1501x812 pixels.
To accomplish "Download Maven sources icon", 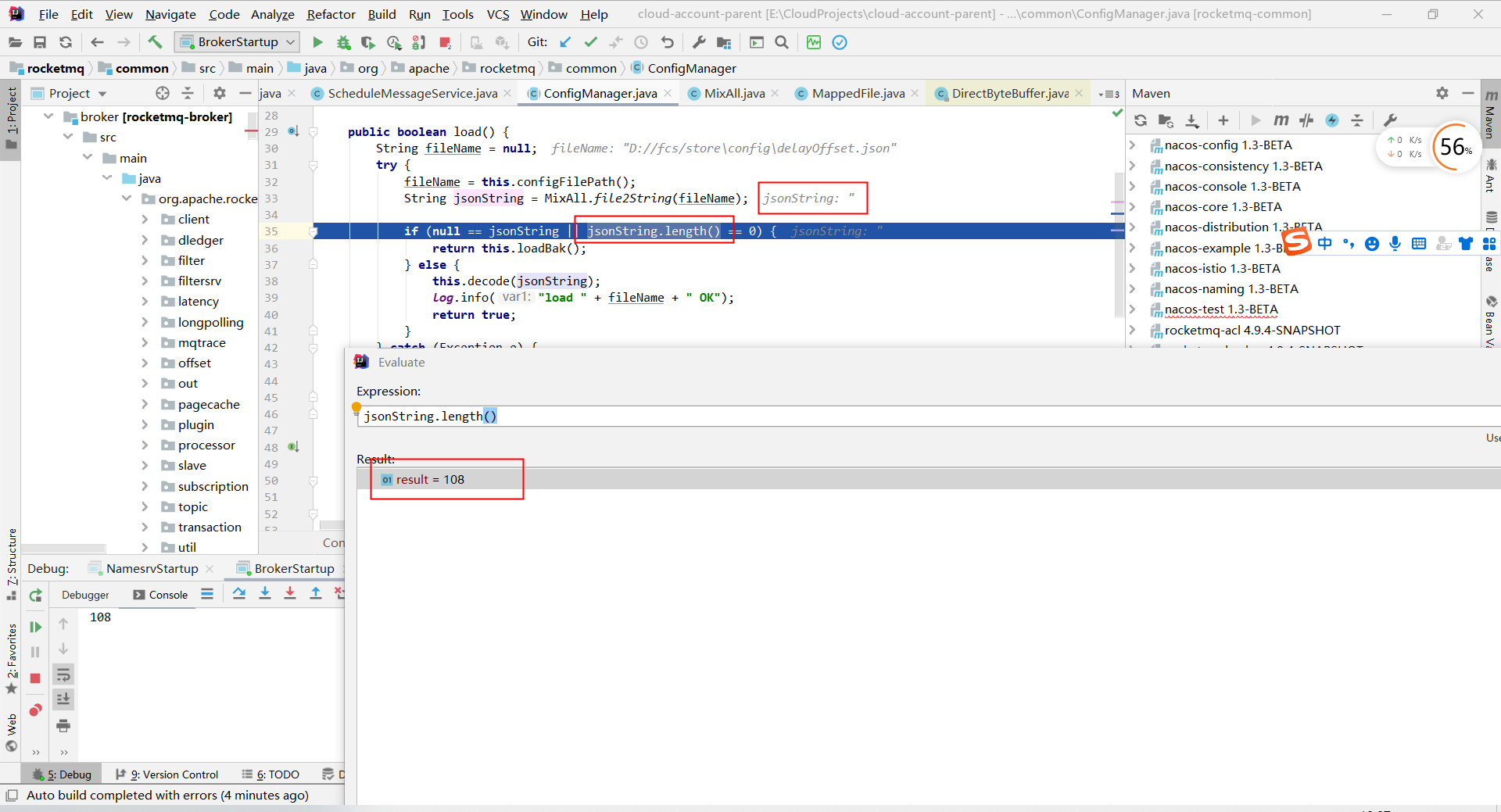I will pos(1192,120).
